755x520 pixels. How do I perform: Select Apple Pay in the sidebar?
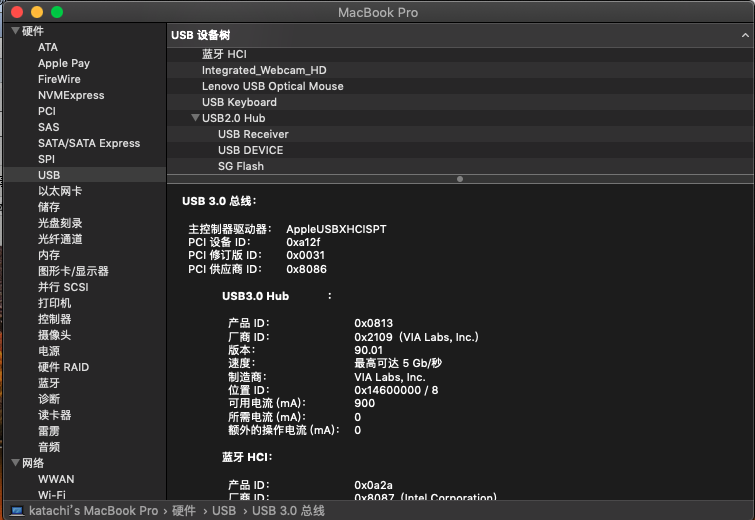(64, 63)
